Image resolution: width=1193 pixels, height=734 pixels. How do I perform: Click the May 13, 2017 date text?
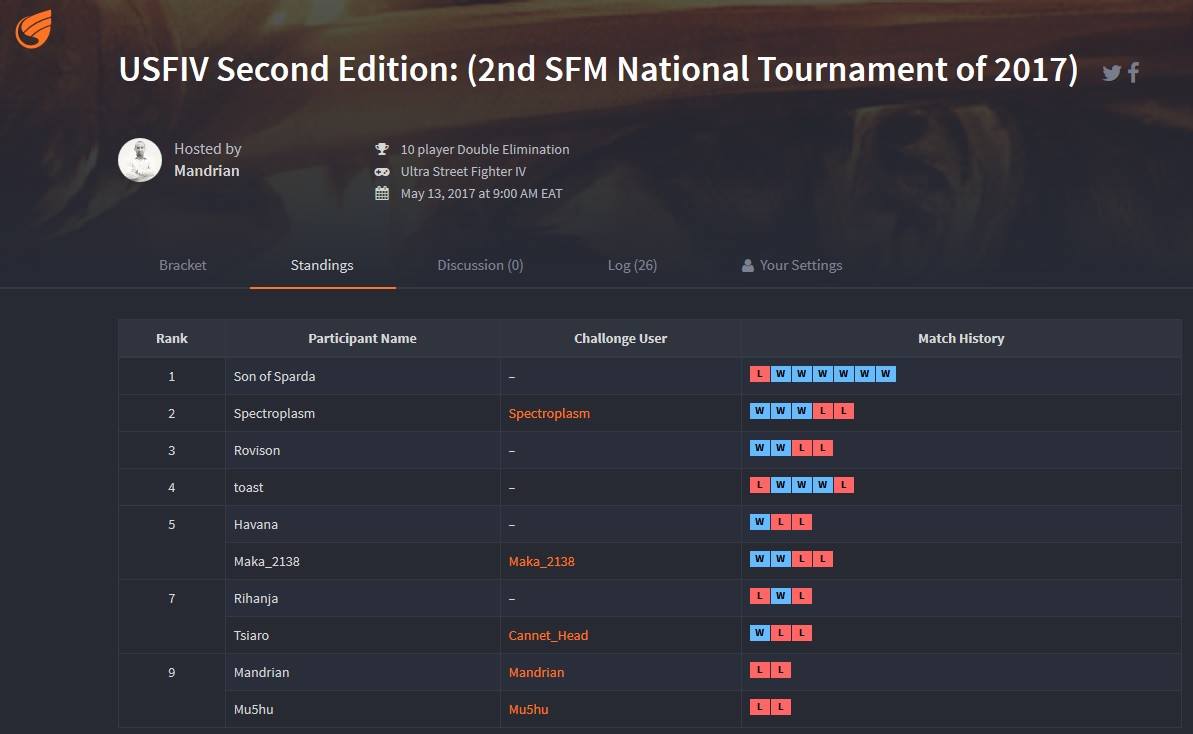(x=482, y=193)
